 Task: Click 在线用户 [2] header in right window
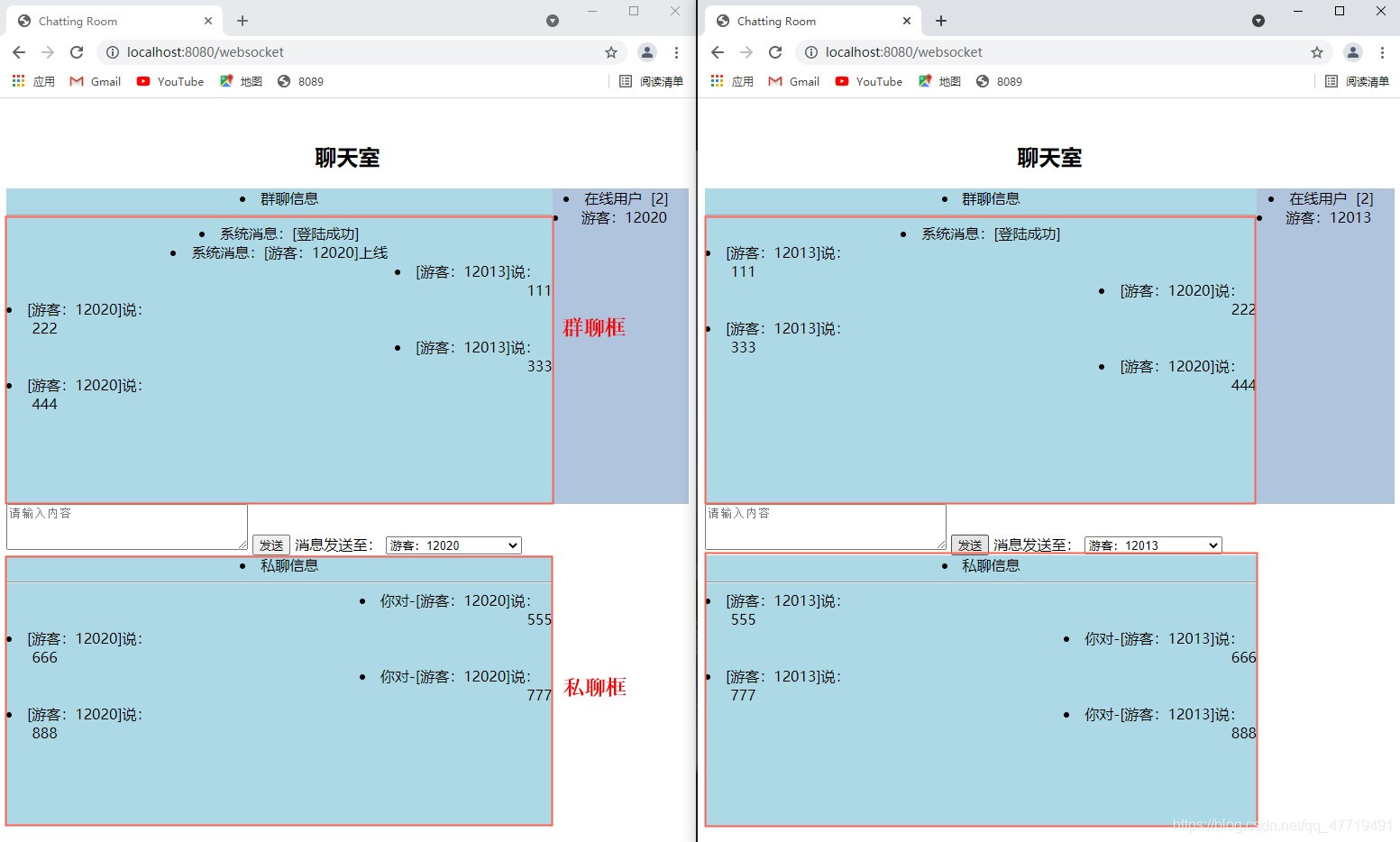[1331, 199]
